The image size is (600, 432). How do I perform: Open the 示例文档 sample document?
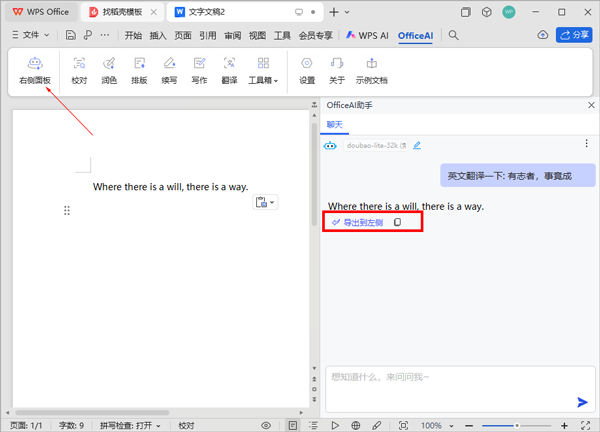click(x=371, y=70)
